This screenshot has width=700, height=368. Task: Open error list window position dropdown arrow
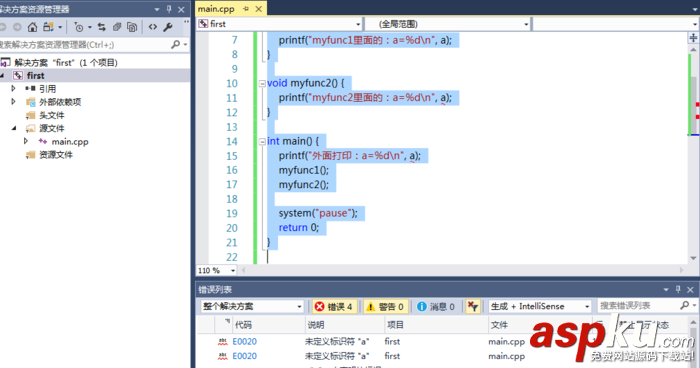pyautogui.click(x=666, y=289)
